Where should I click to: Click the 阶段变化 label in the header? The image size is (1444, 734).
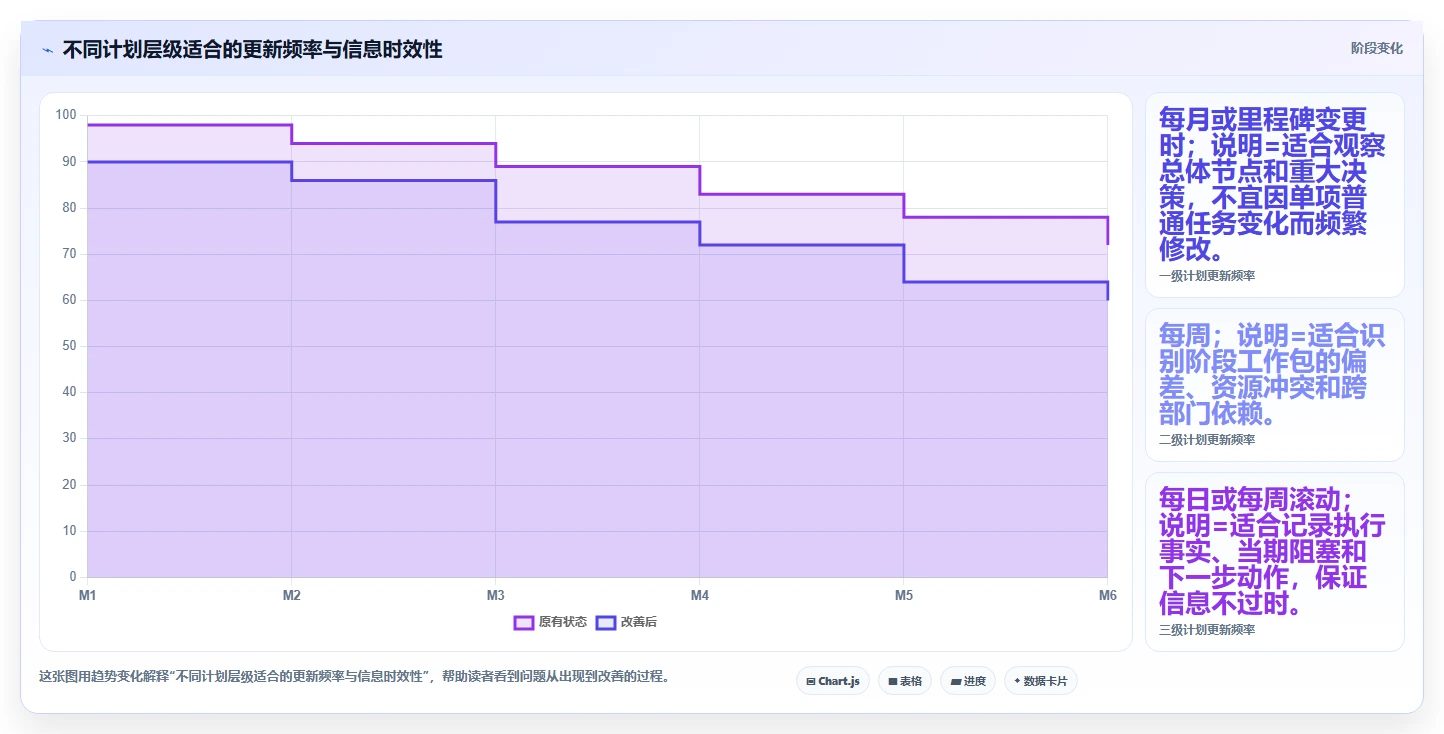[x=1377, y=48]
